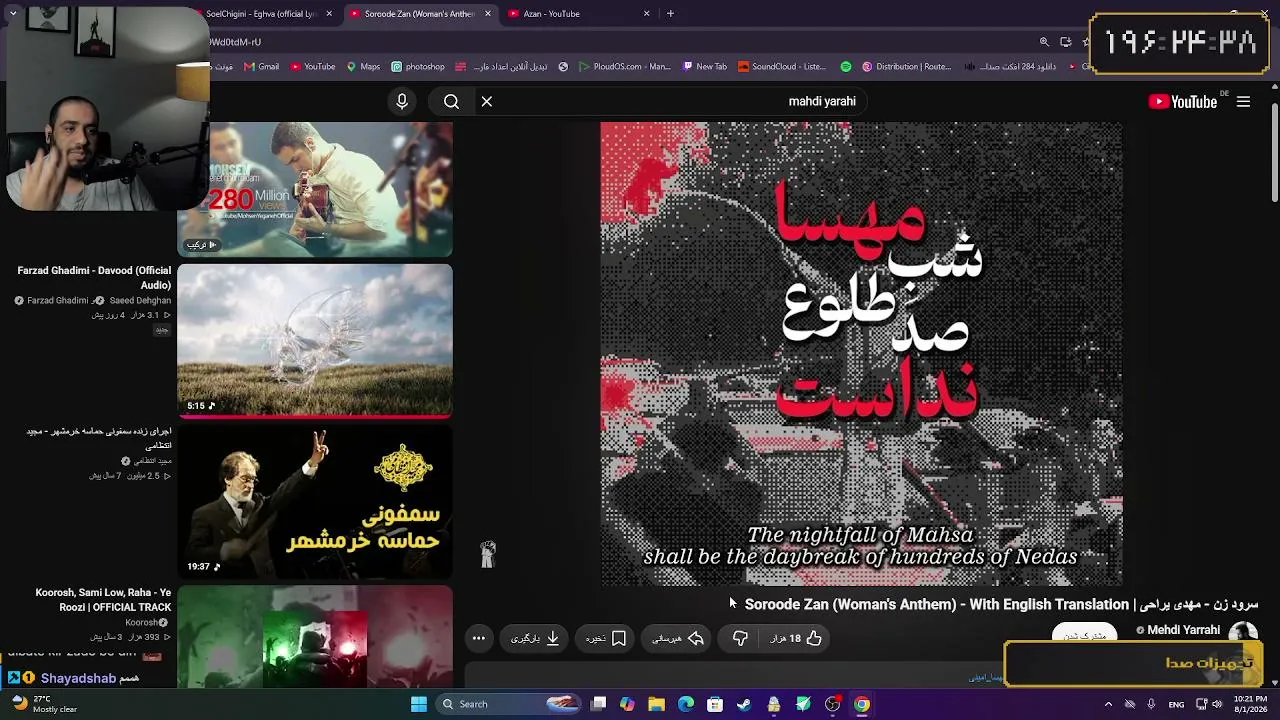Viewport: 1280px width, 720px height.
Task: Open the 280 Million views mix thumbnail
Action: click(315, 189)
